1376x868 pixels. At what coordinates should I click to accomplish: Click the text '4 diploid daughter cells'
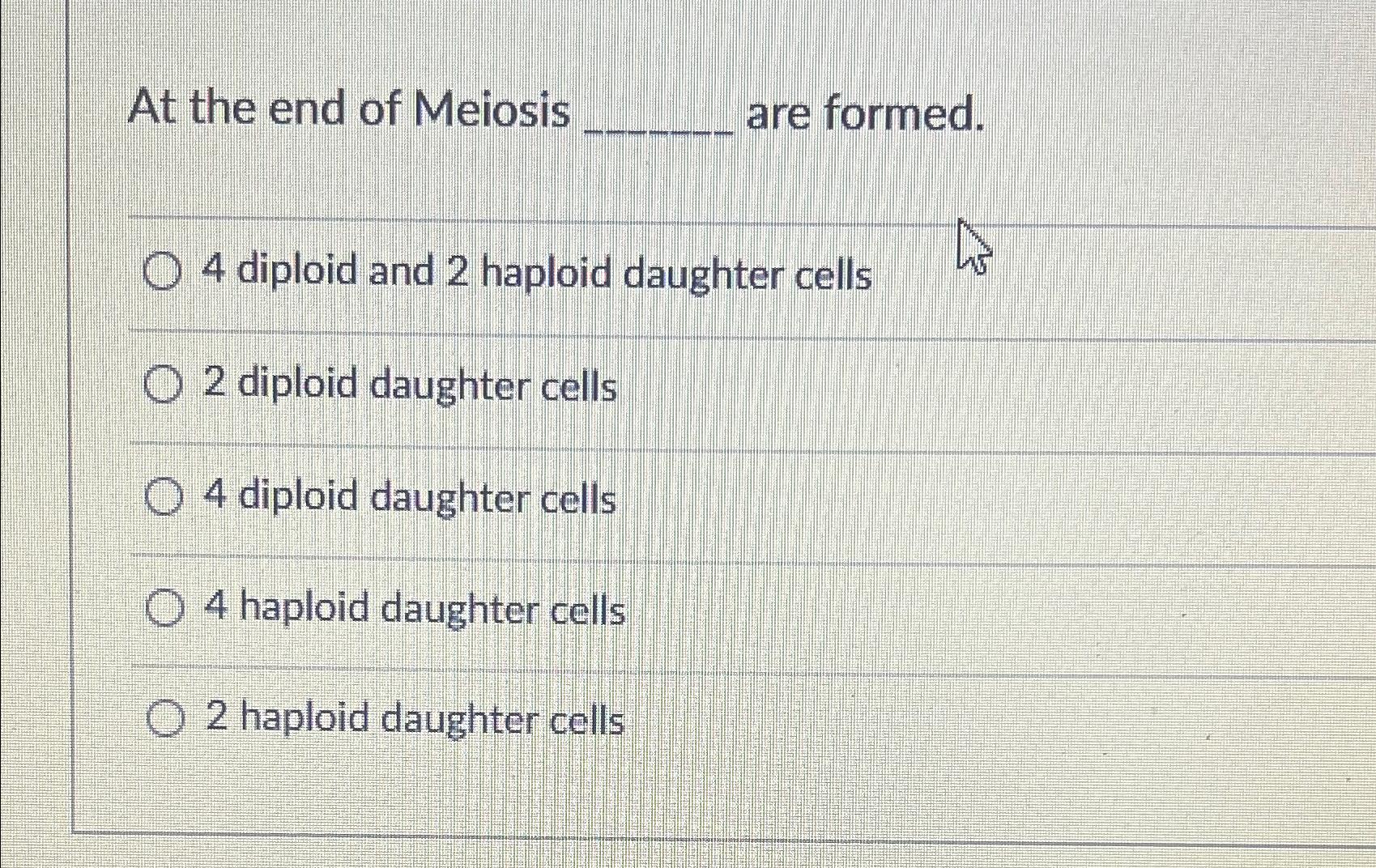tap(413, 497)
